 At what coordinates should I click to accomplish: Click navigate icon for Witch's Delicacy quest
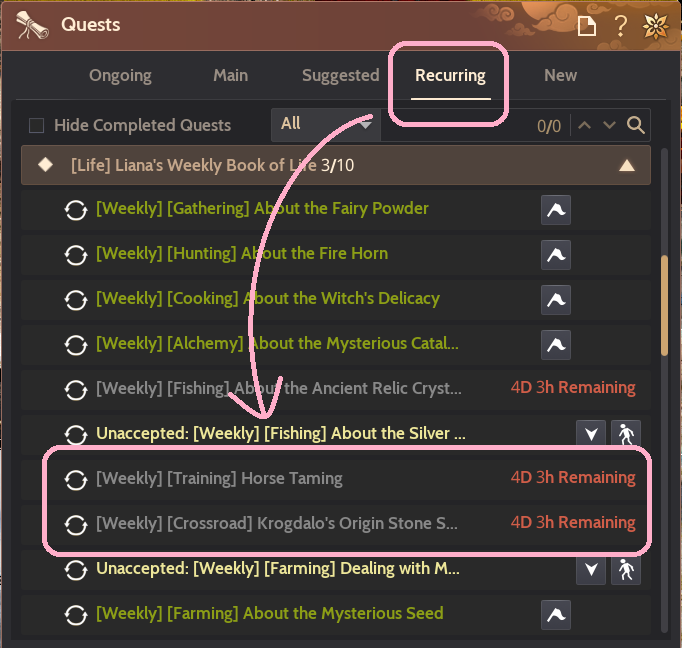tap(556, 299)
